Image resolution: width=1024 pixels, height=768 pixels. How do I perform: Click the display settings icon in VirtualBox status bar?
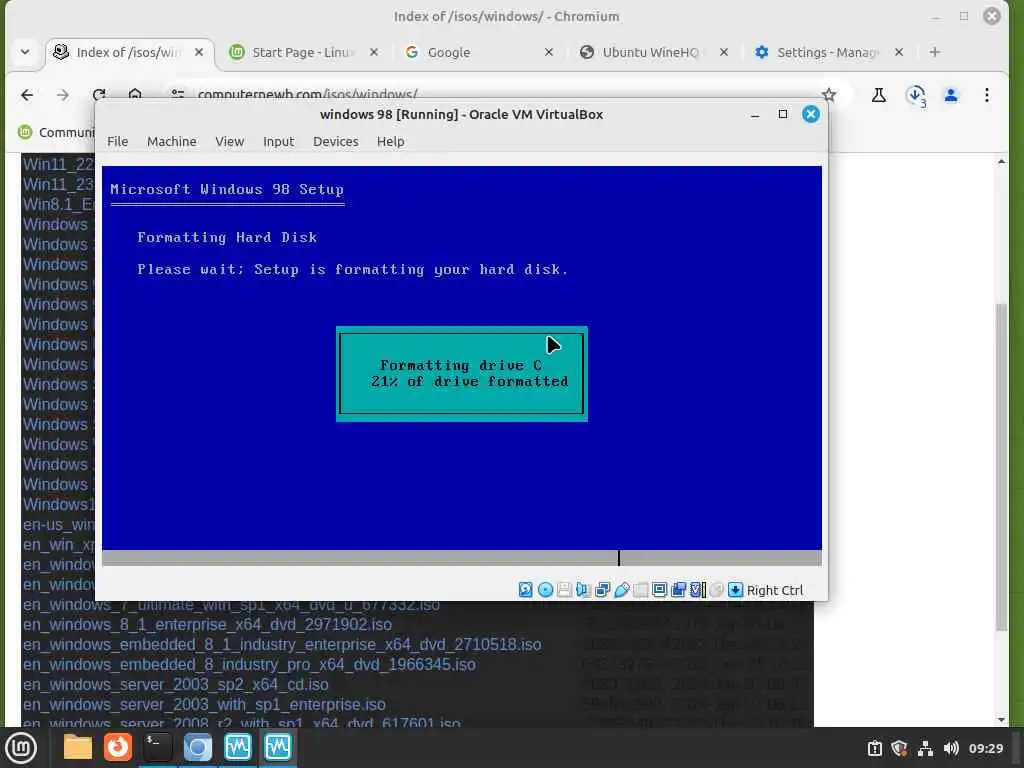(x=660, y=590)
